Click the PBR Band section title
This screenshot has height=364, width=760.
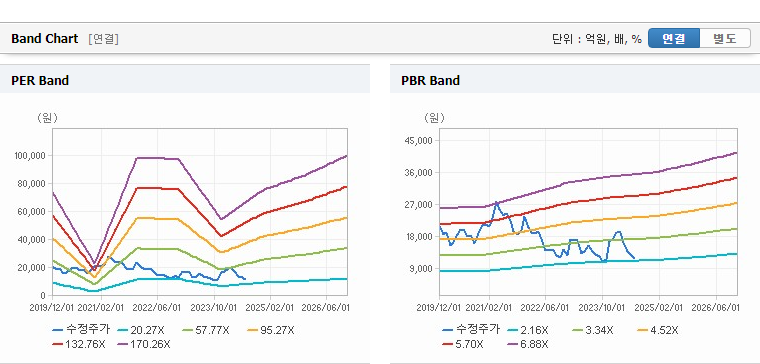pos(430,80)
